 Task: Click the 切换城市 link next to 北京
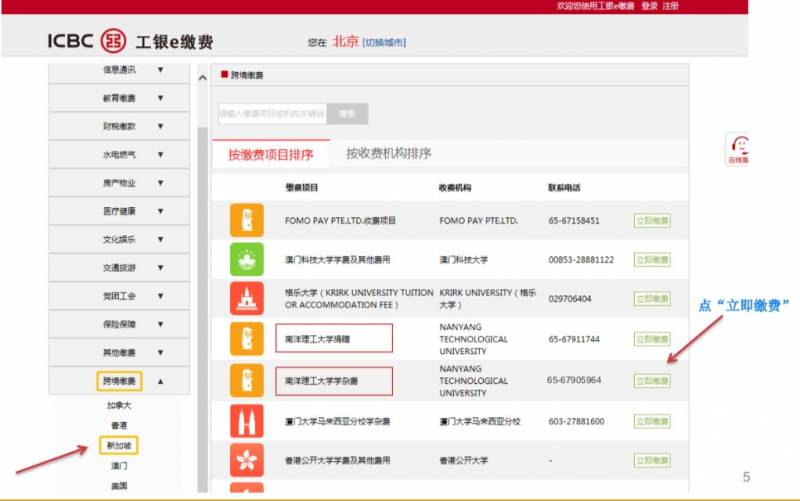[x=384, y=42]
